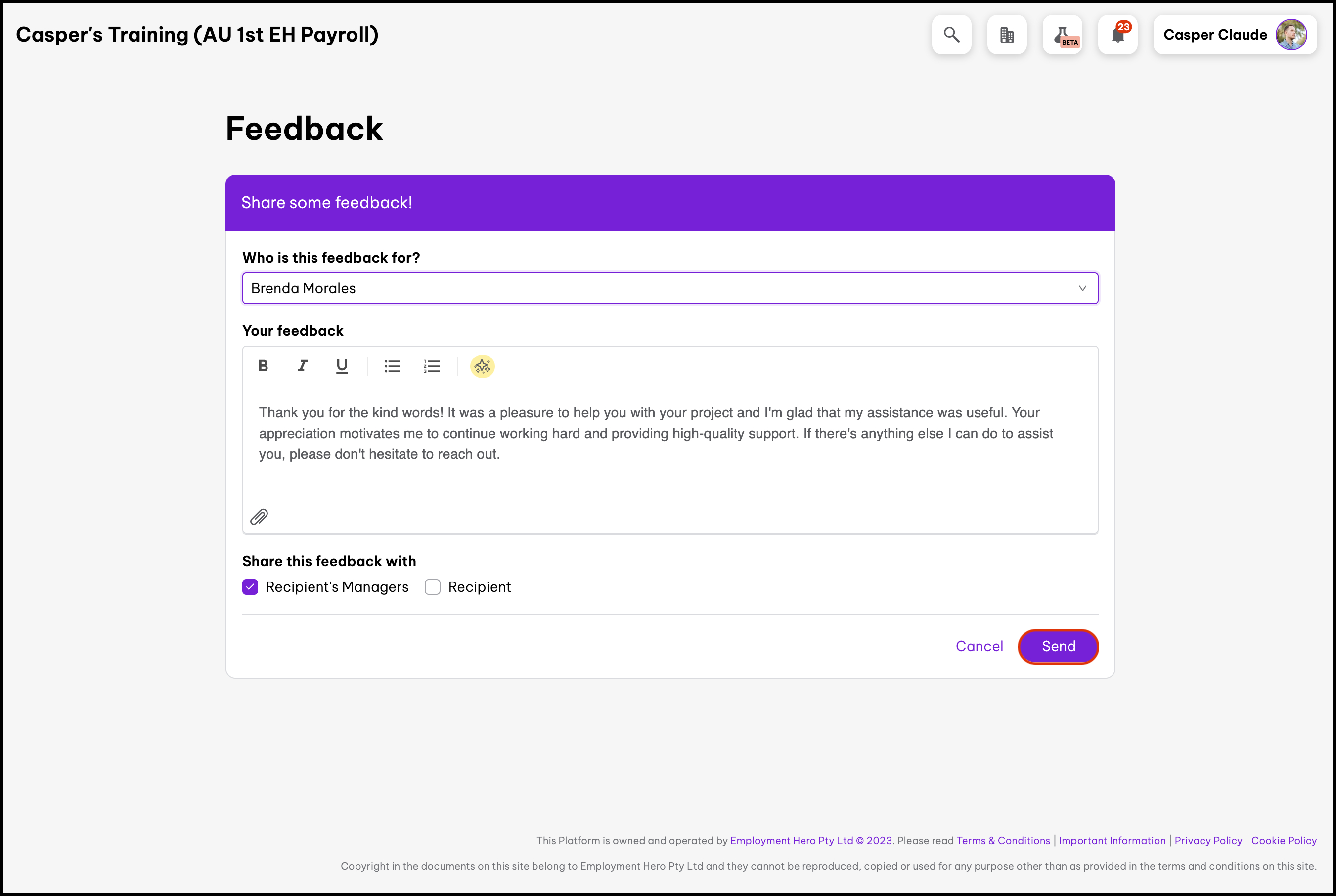The height and width of the screenshot is (896, 1336).
Task: Uncheck Recipient's Managers checkbox
Action: (250, 587)
